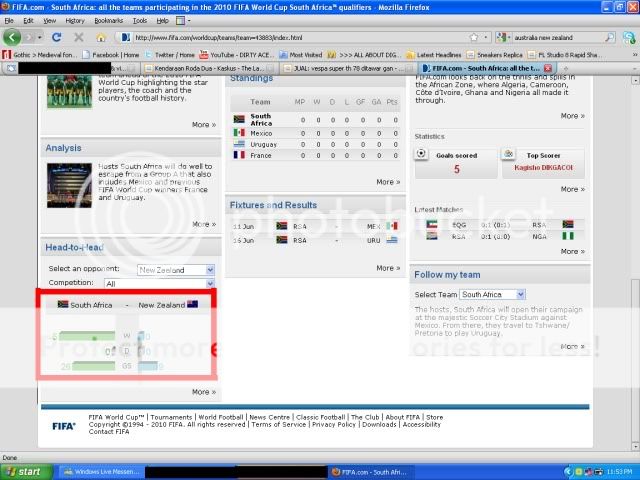This screenshot has height=480, width=640.
Task: Open the Latest Headlines bookmark
Action: tap(434, 55)
